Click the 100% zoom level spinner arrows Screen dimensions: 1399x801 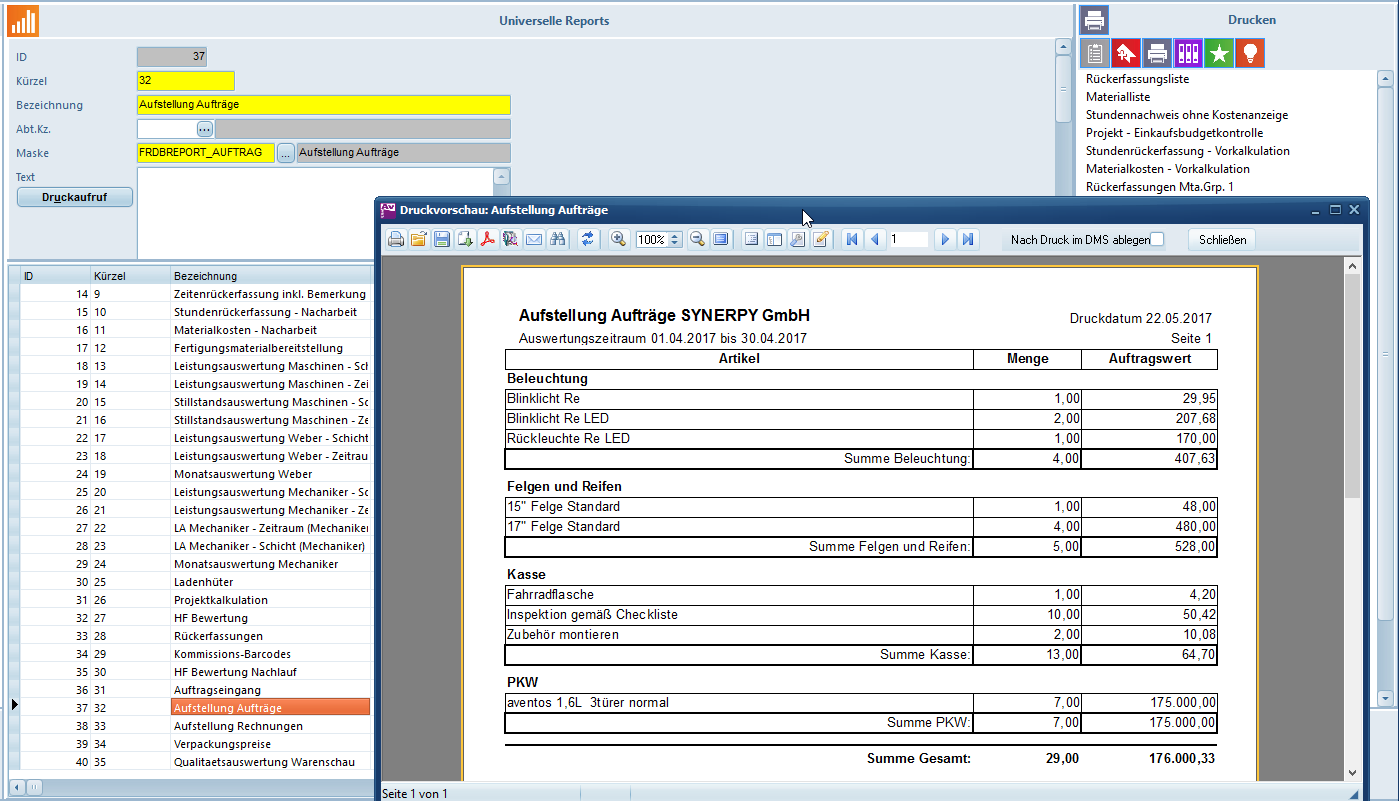(x=675, y=240)
